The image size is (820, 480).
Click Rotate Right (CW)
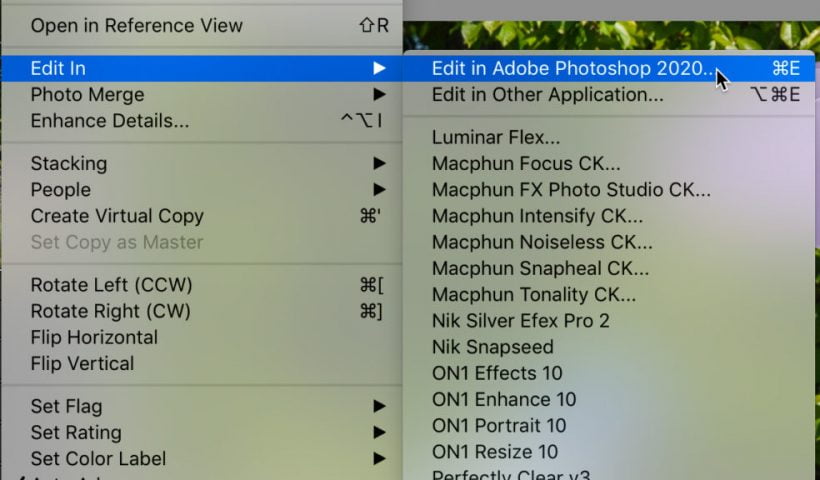(201, 311)
